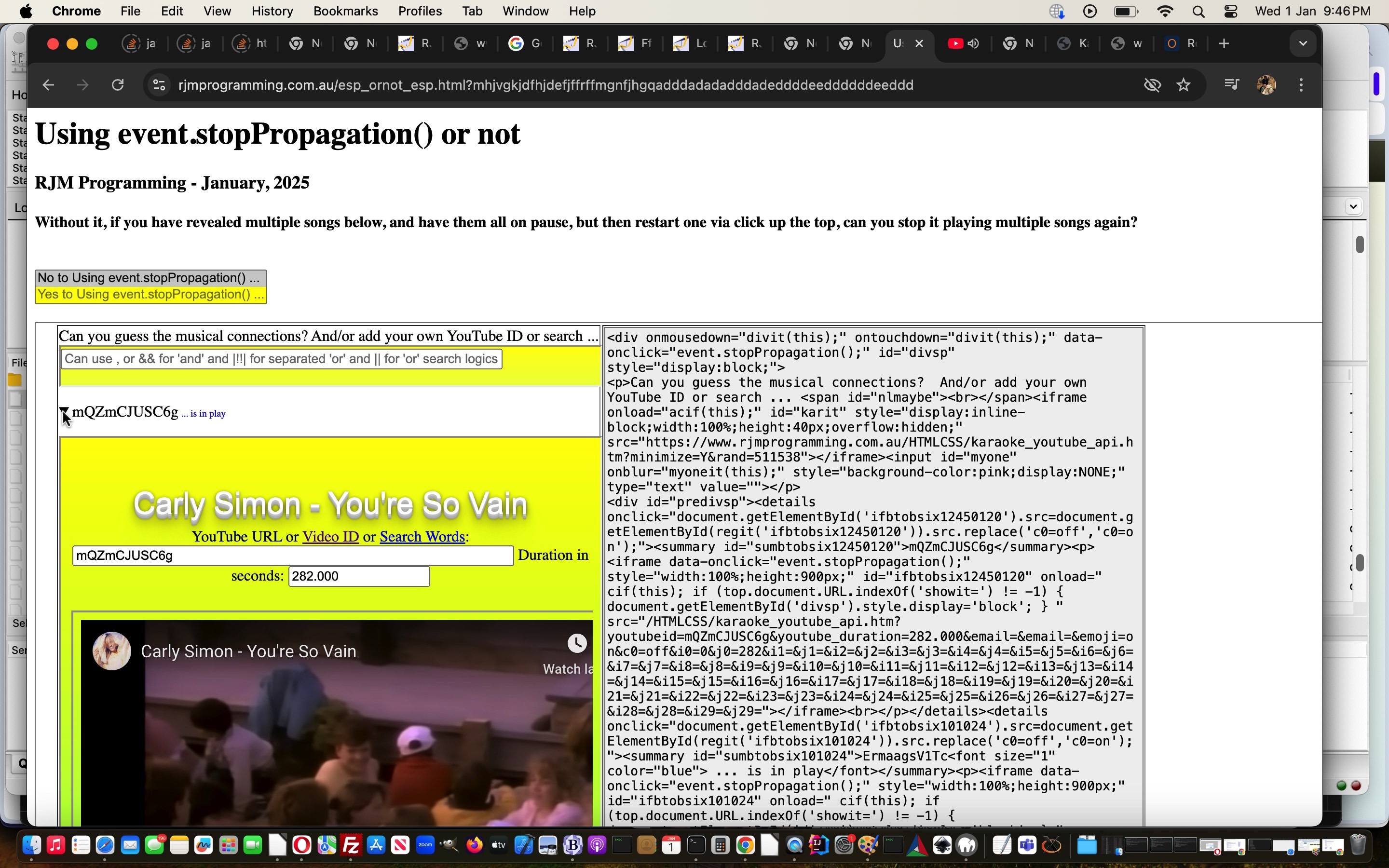This screenshot has height=868, width=1389.
Task: Switch to the 'ht' tab
Action: [x=250, y=43]
